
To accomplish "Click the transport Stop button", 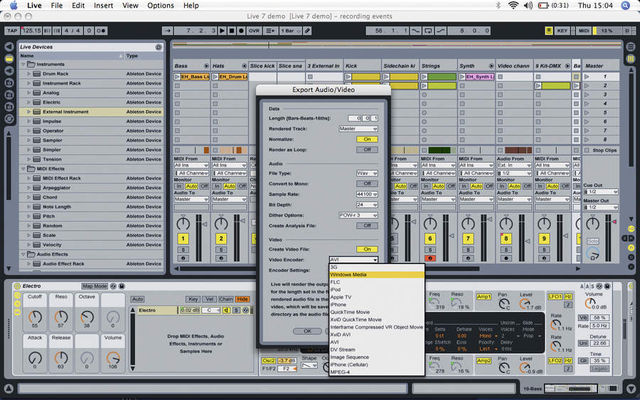I will click(x=231, y=31).
